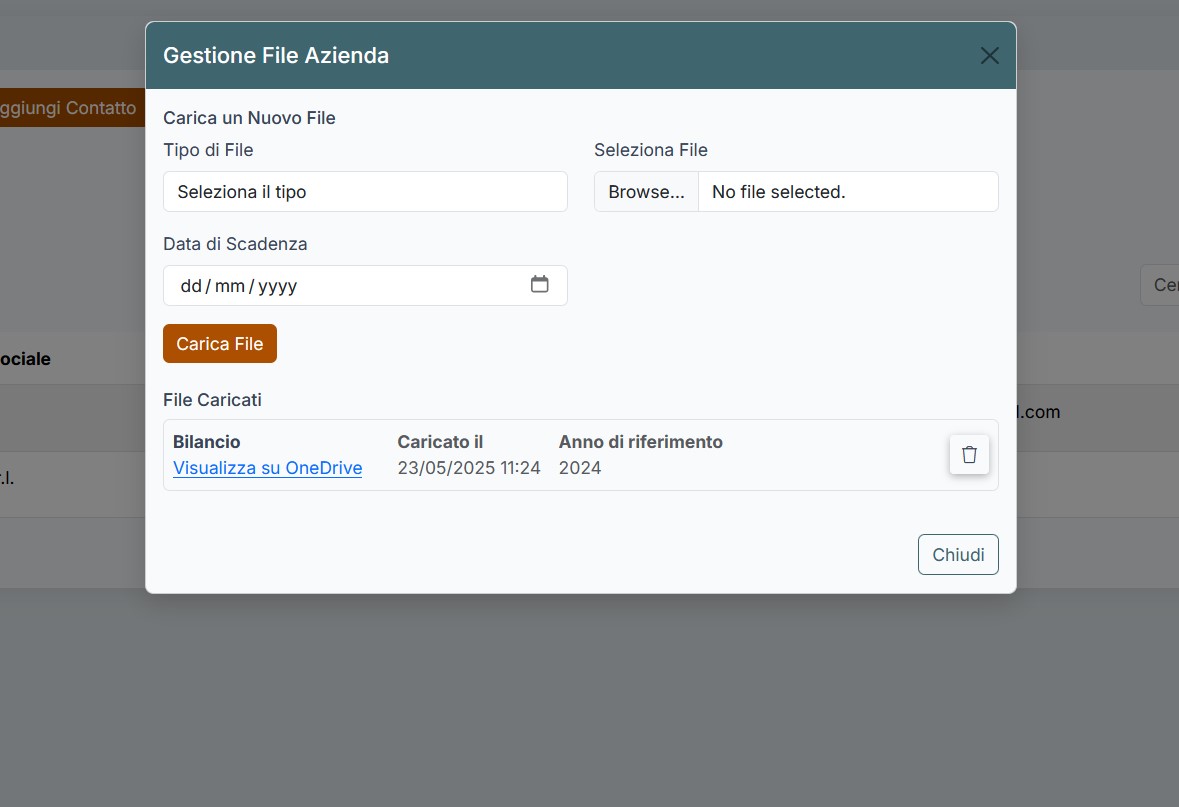Click the Caricato il date 23/05/2025 11:24
This screenshot has width=1179, height=807.
point(469,468)
